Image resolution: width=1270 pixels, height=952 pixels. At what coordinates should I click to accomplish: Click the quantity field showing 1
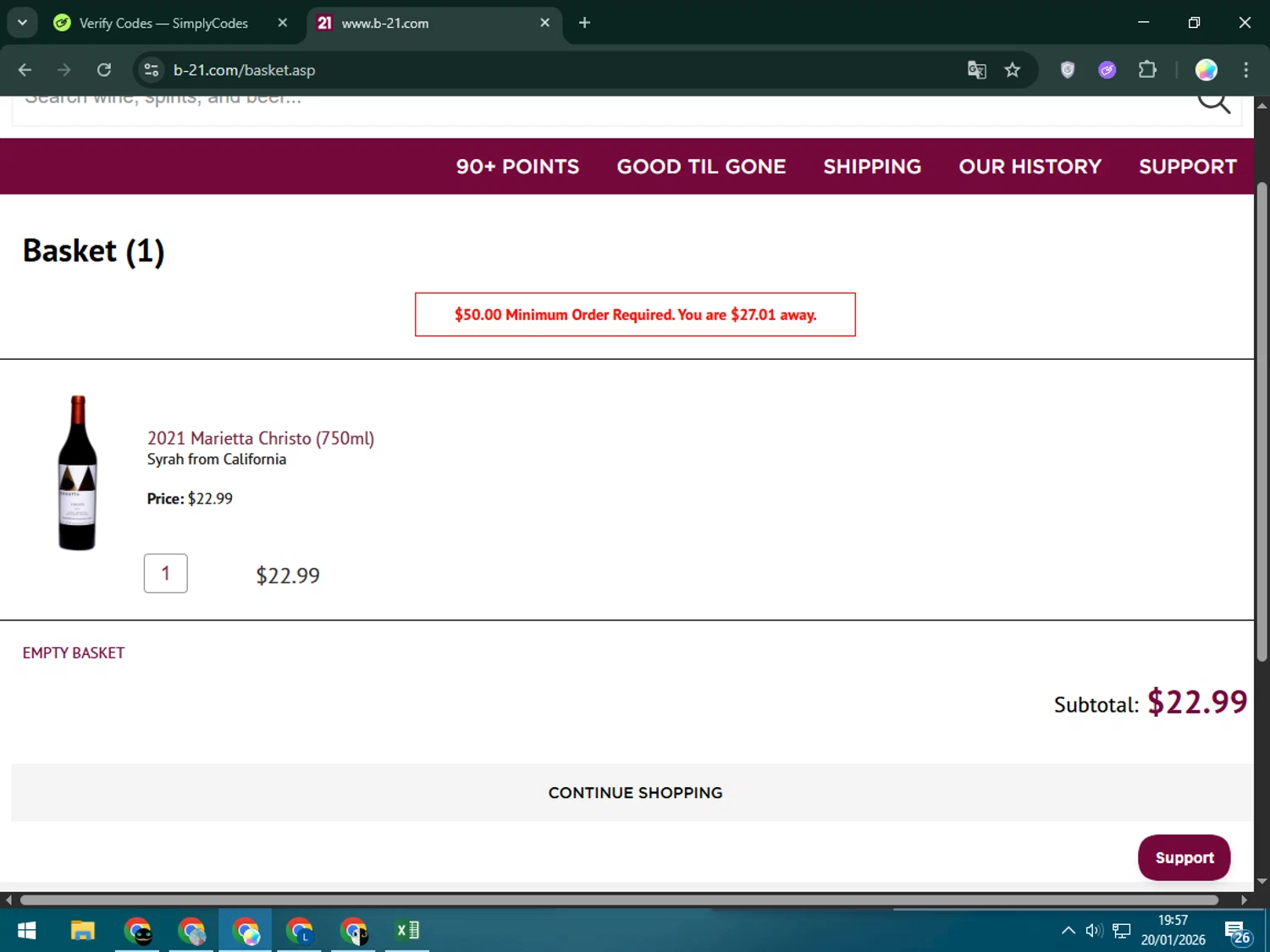click(166, 574)
